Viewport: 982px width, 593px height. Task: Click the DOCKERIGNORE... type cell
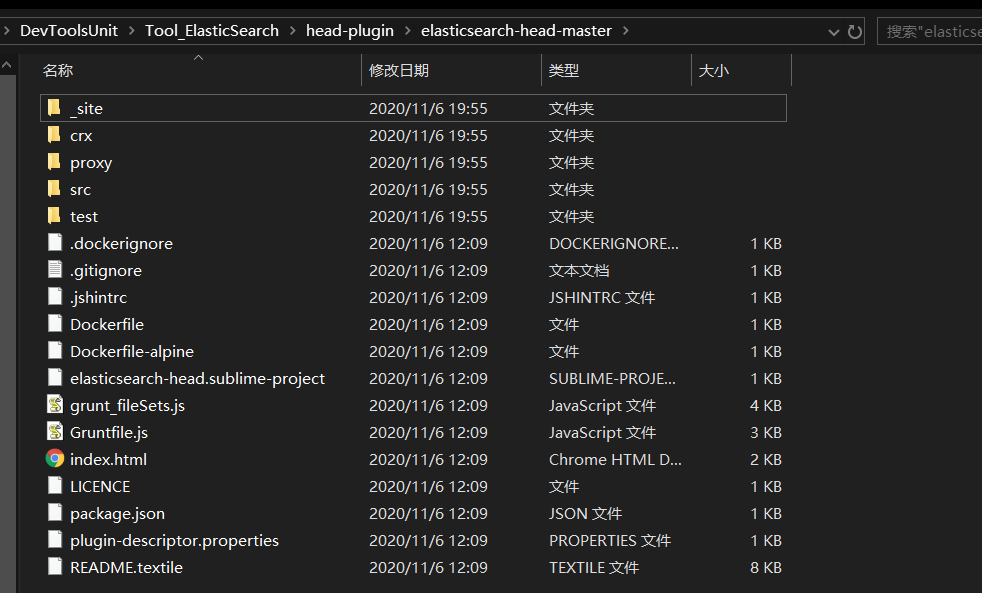(614, 243)
